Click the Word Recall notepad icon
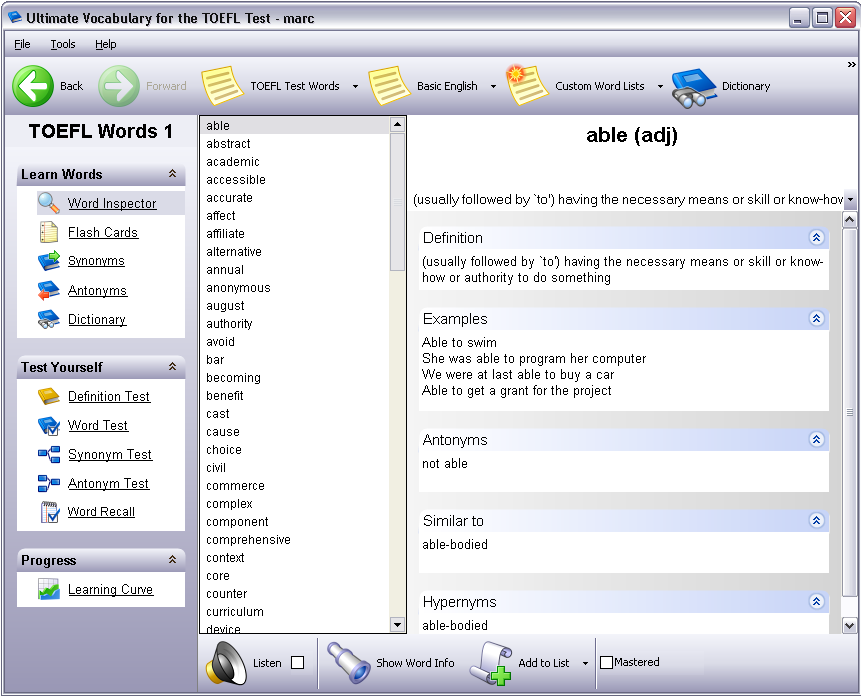 (49, 512)
